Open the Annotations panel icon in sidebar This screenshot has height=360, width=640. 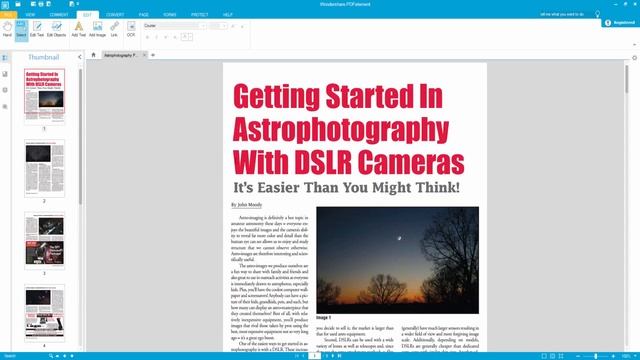[x=5, y=90]
